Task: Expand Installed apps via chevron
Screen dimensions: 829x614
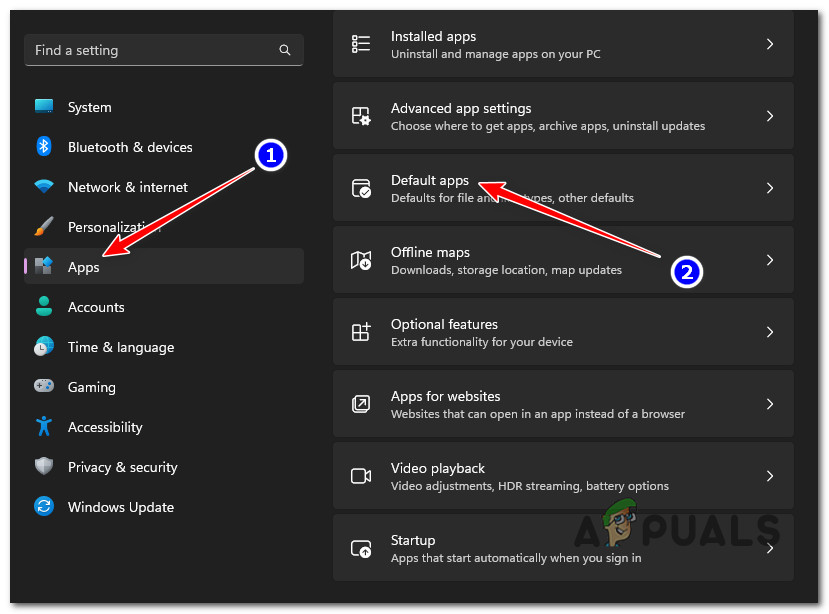Action: 770,44
